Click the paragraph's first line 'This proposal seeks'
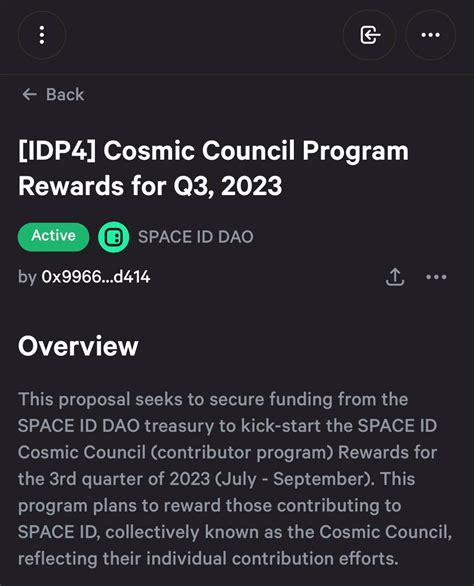Image resolution: width=474 pixels, height=586 pixels. pos(213,399)
